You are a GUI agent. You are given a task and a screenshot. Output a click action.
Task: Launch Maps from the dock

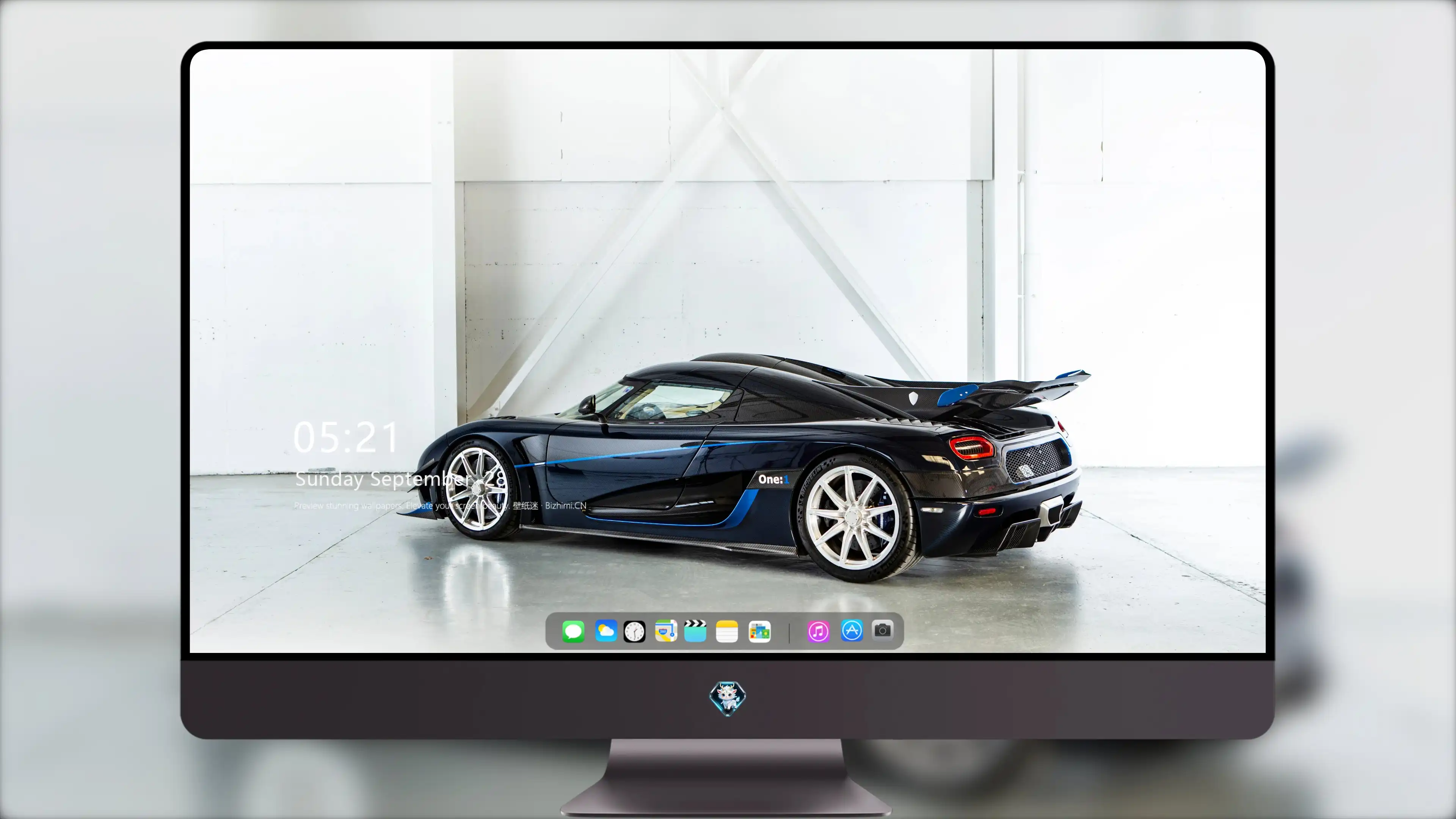pos(666,631)
